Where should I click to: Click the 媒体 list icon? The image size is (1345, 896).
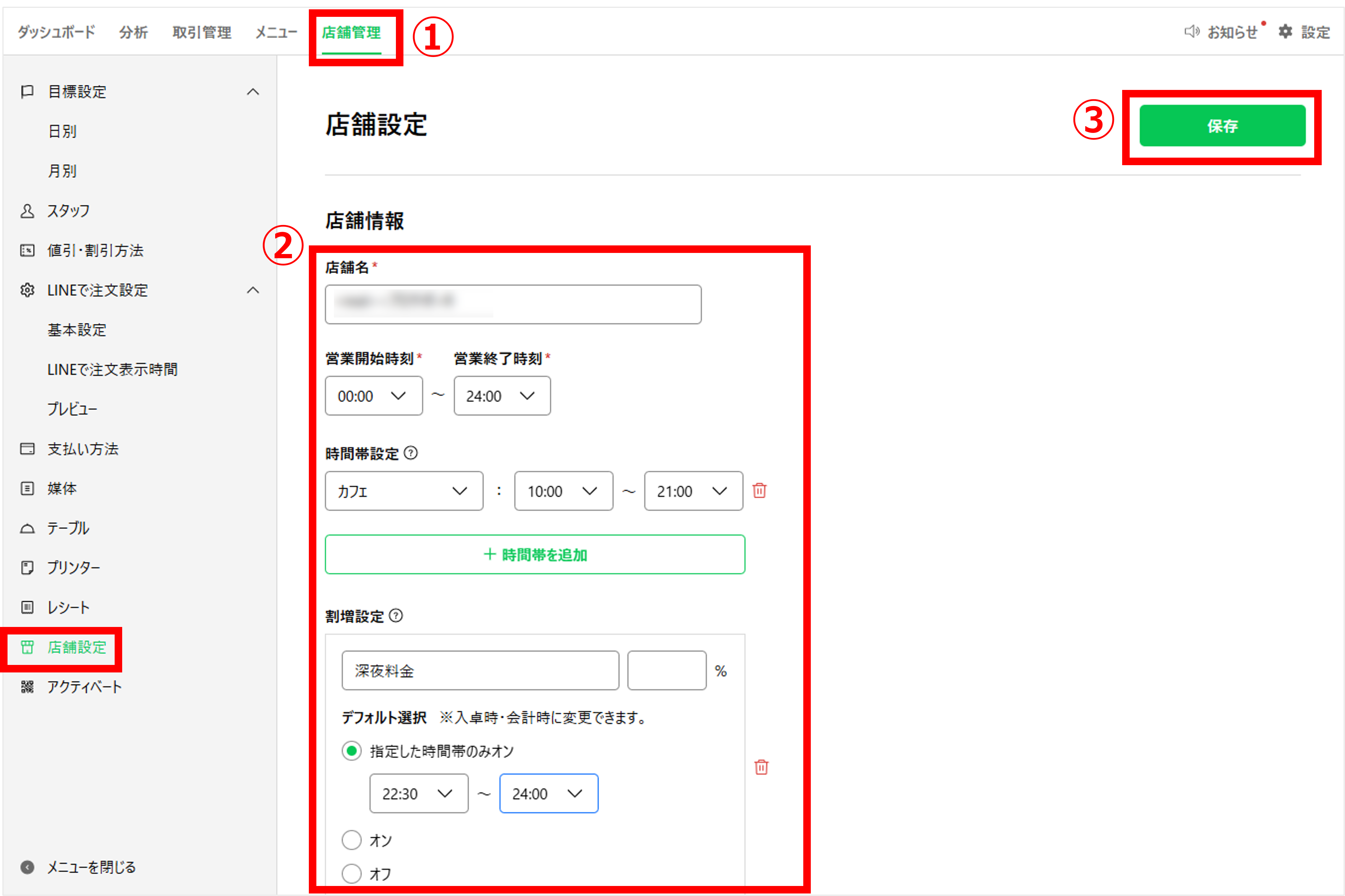tap(27, 489)
